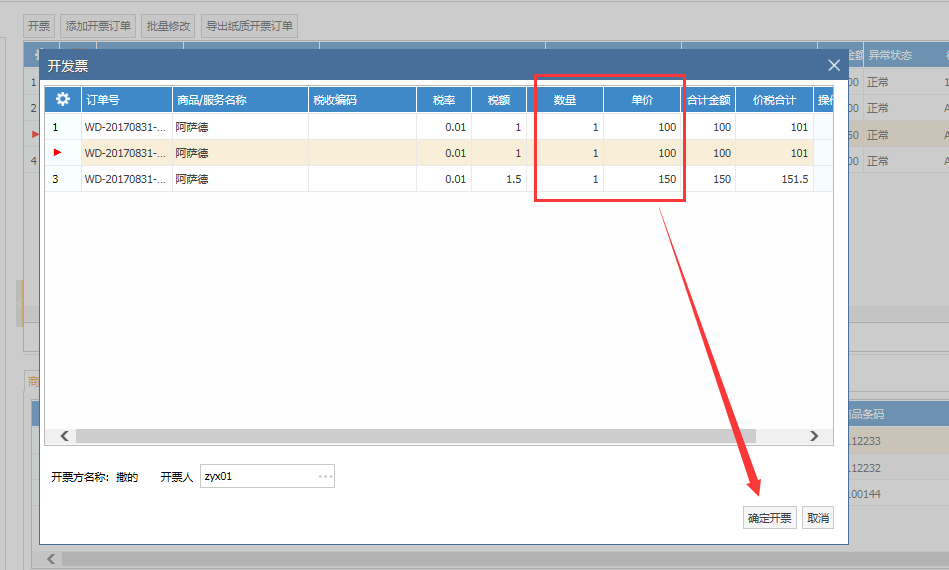949x570 pixels.
Task: Click 12233 in background 商品条码 column
Action: click(x=864, y=441)
